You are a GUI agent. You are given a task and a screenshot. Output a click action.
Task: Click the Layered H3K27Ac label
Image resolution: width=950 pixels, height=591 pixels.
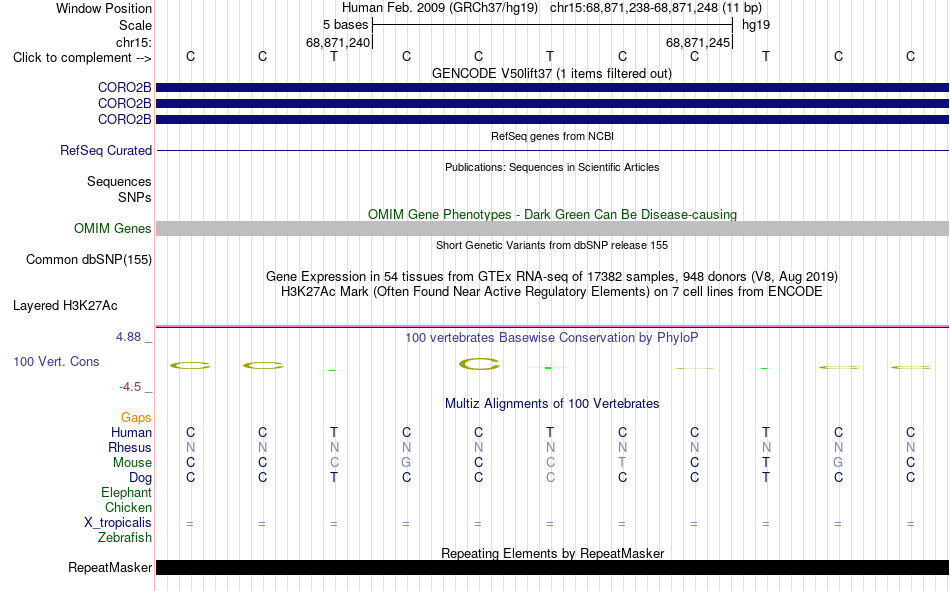point(65,306)
